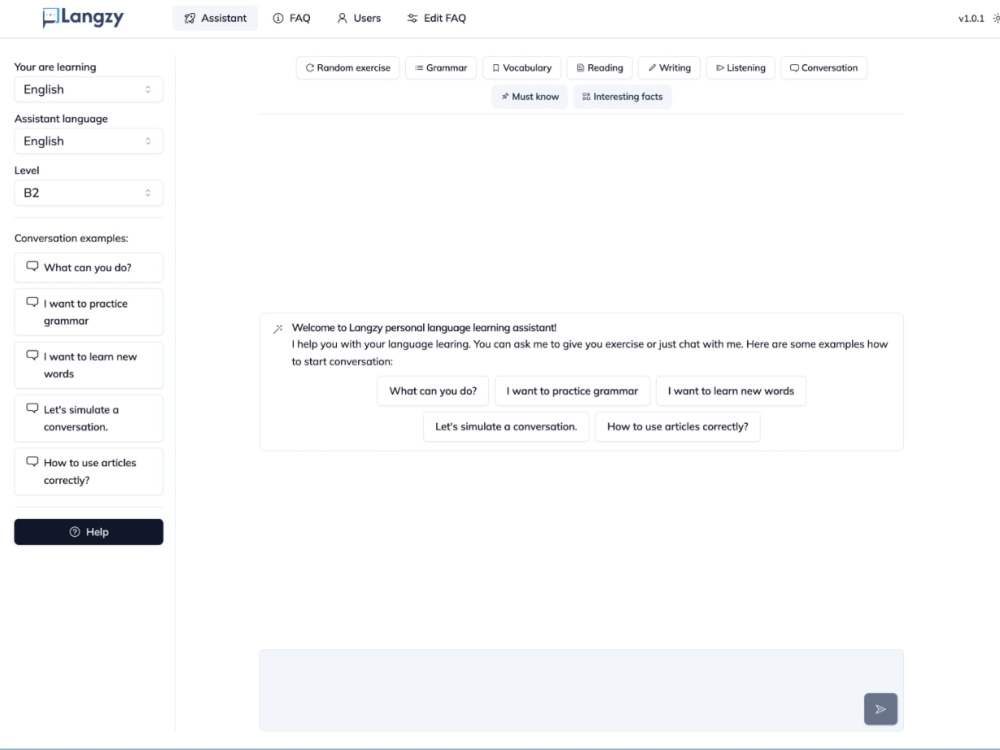
Task: Click chat suggestion 'I want to practice grammar'
Action: pyautogui.click(x=572, y=391)
